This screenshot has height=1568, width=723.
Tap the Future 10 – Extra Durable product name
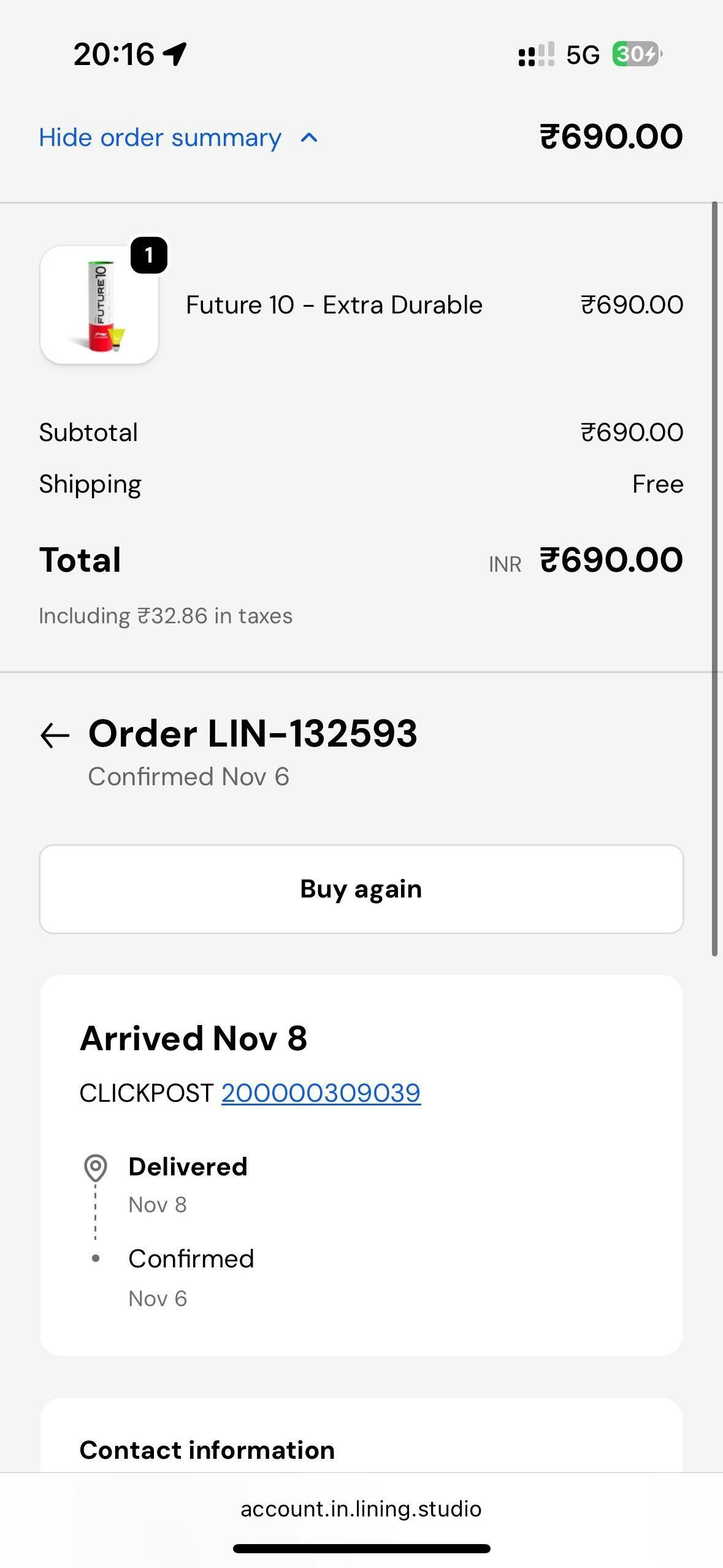point(334,305)
